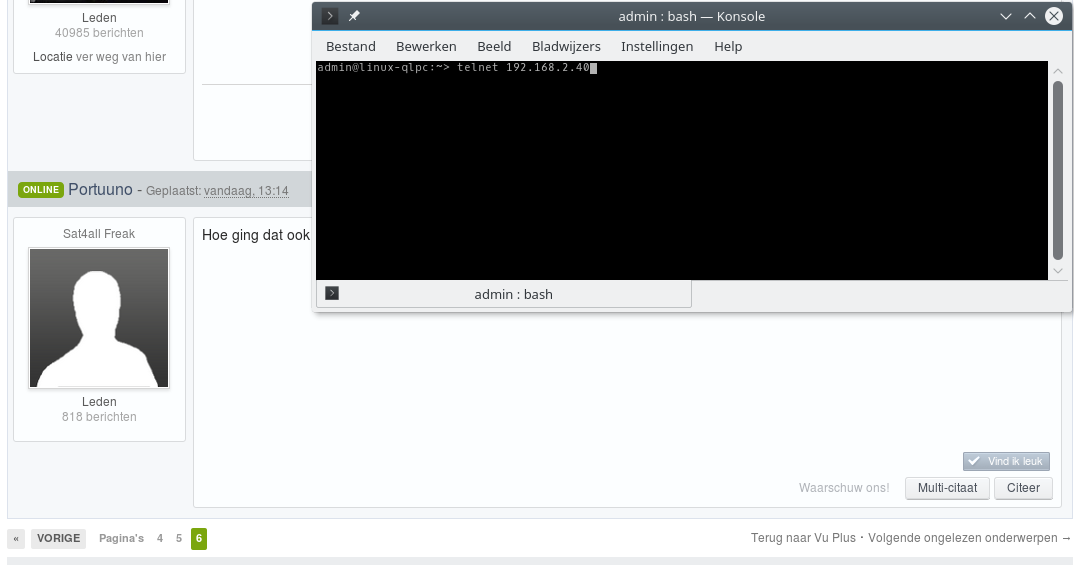
Task: Click the 'vandaag, 13:14' post timestamp
Action: coord(246,191)
